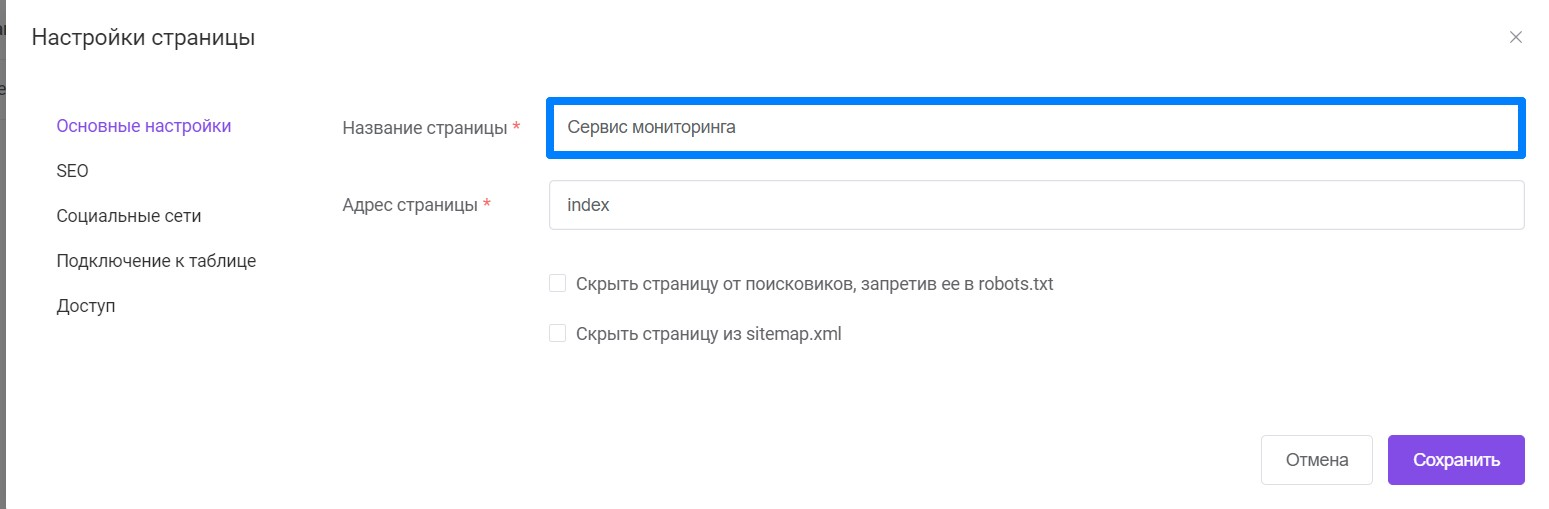The height and width of the screenshot is (509, 1549).
Task: Open the Основные настройки section
Action: pos(144,126)
